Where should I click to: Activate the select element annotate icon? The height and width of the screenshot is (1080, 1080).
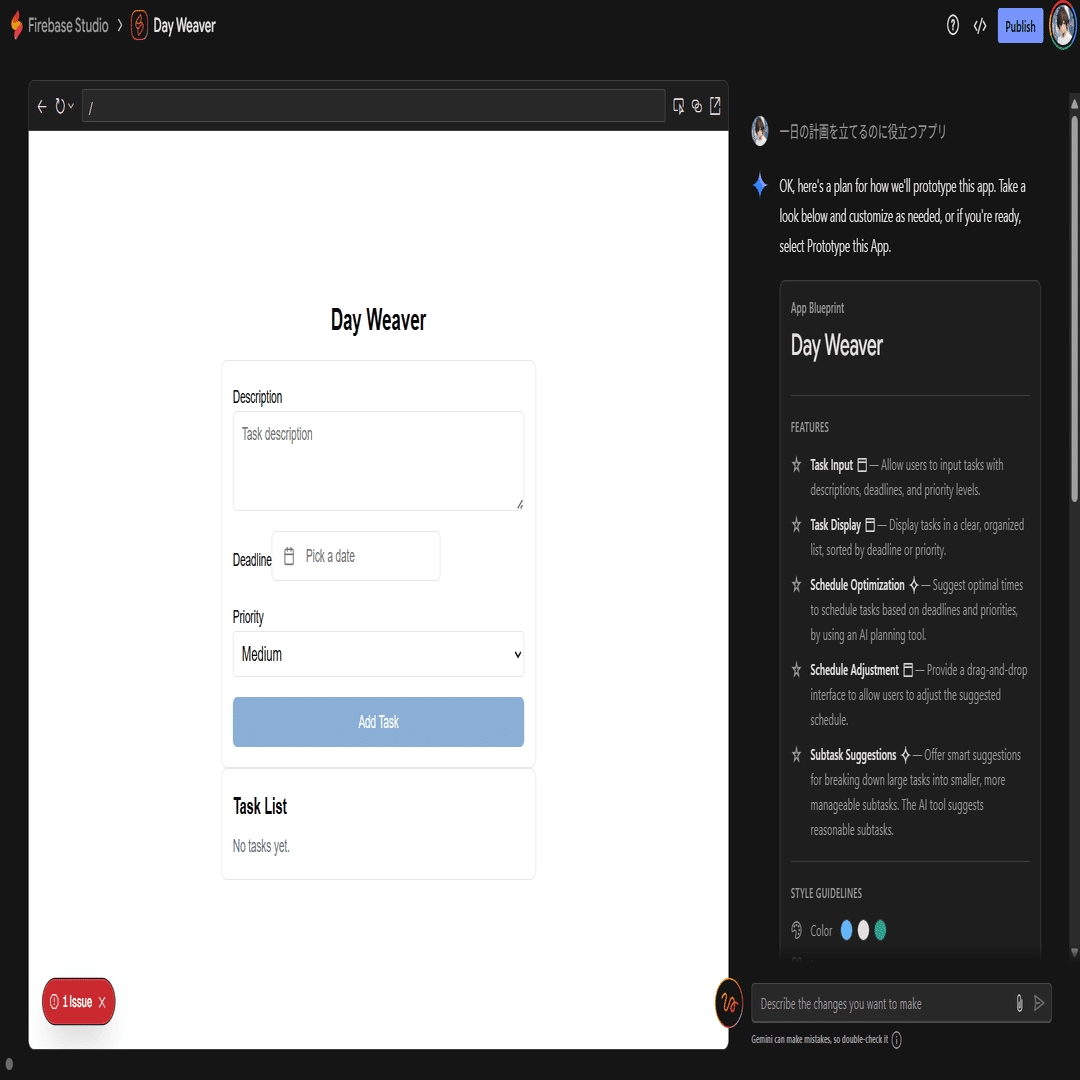(678, 106)
